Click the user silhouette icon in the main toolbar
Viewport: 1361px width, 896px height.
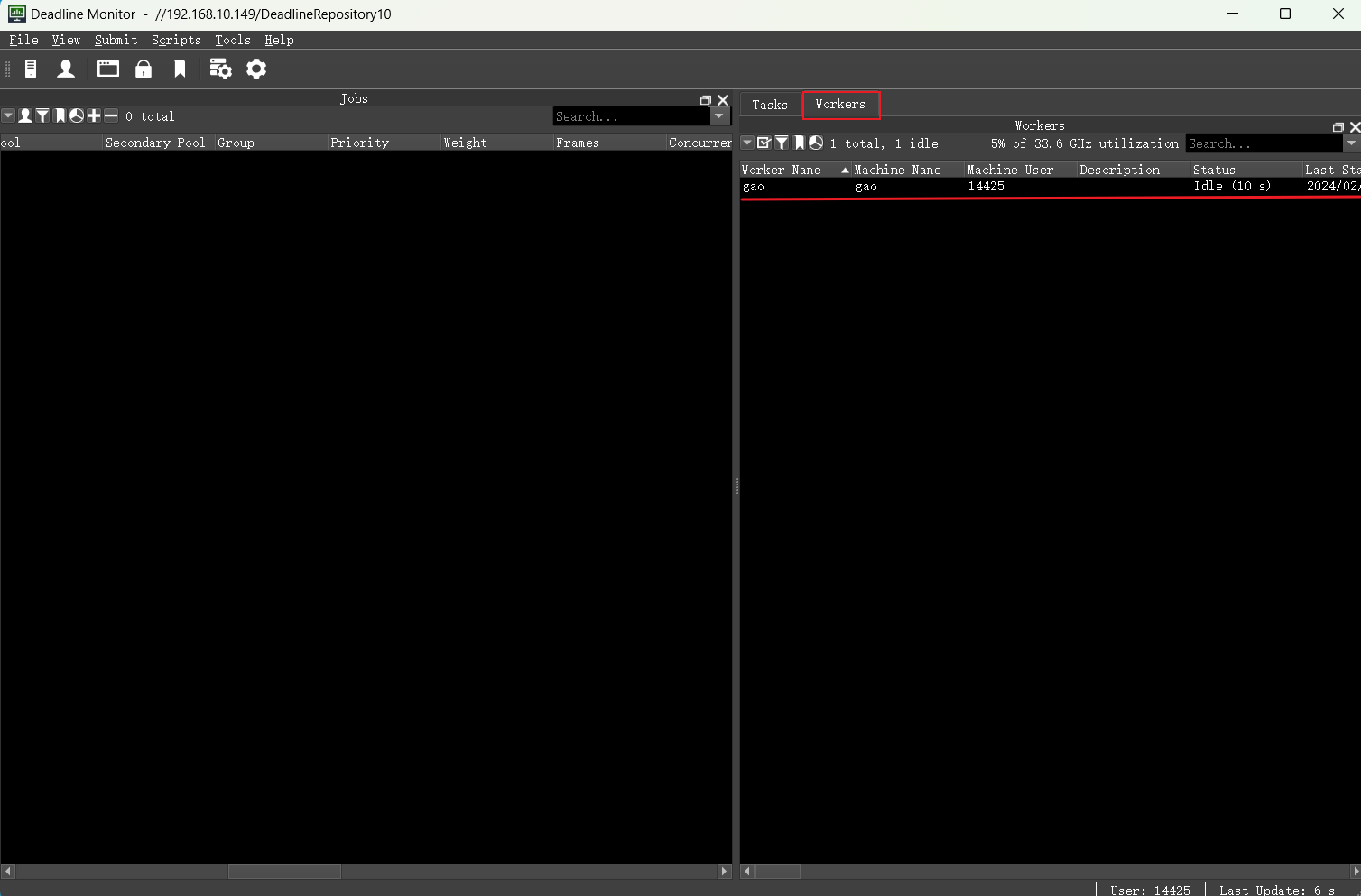coord(66,69)
